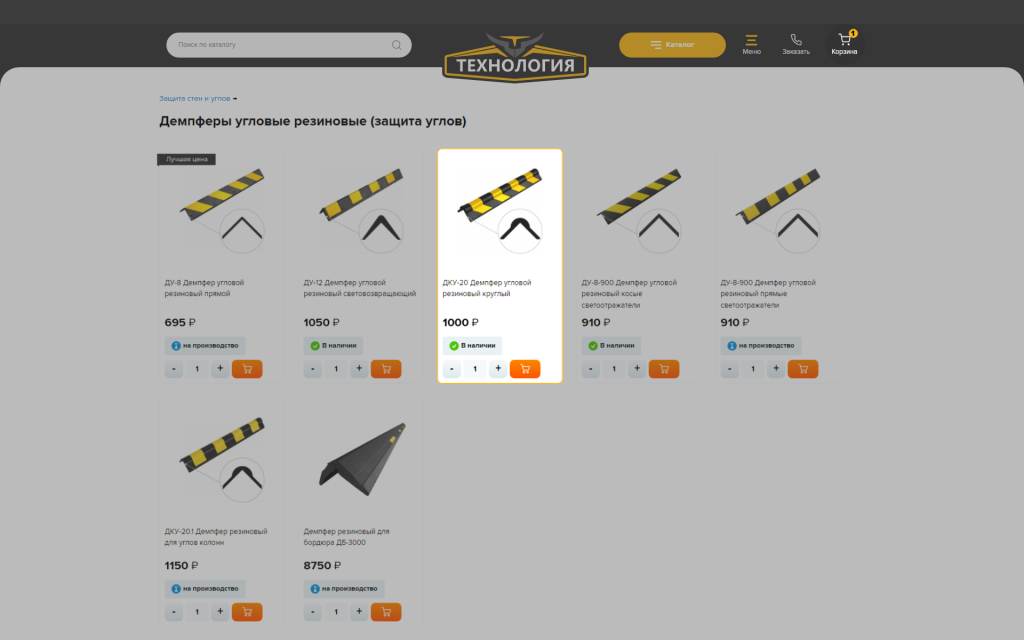
Task: Add ДУ-8 damper to cart
Action: click(x=247, y=369)
